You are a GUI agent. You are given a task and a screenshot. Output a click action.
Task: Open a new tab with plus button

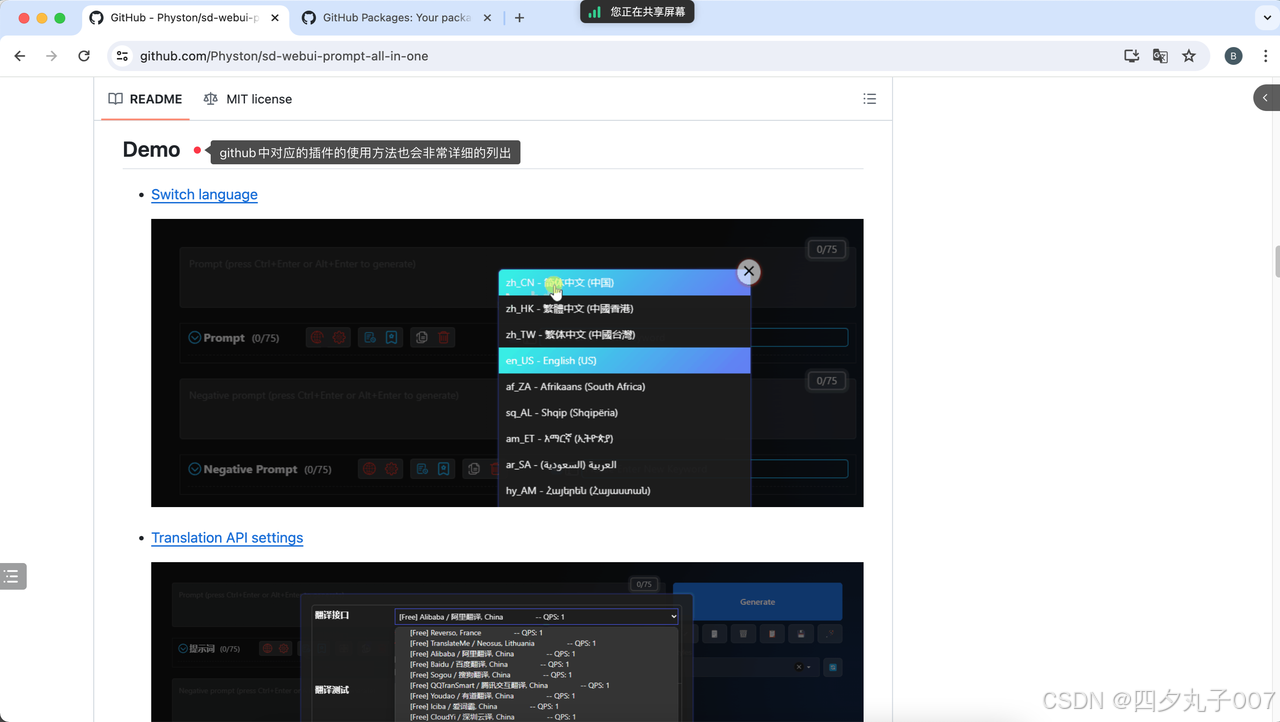[519, 18]
